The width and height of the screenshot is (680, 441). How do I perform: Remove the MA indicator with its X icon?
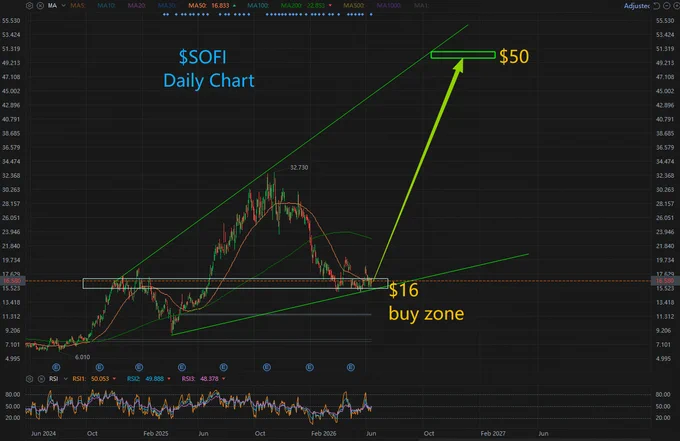pos(40,6)
